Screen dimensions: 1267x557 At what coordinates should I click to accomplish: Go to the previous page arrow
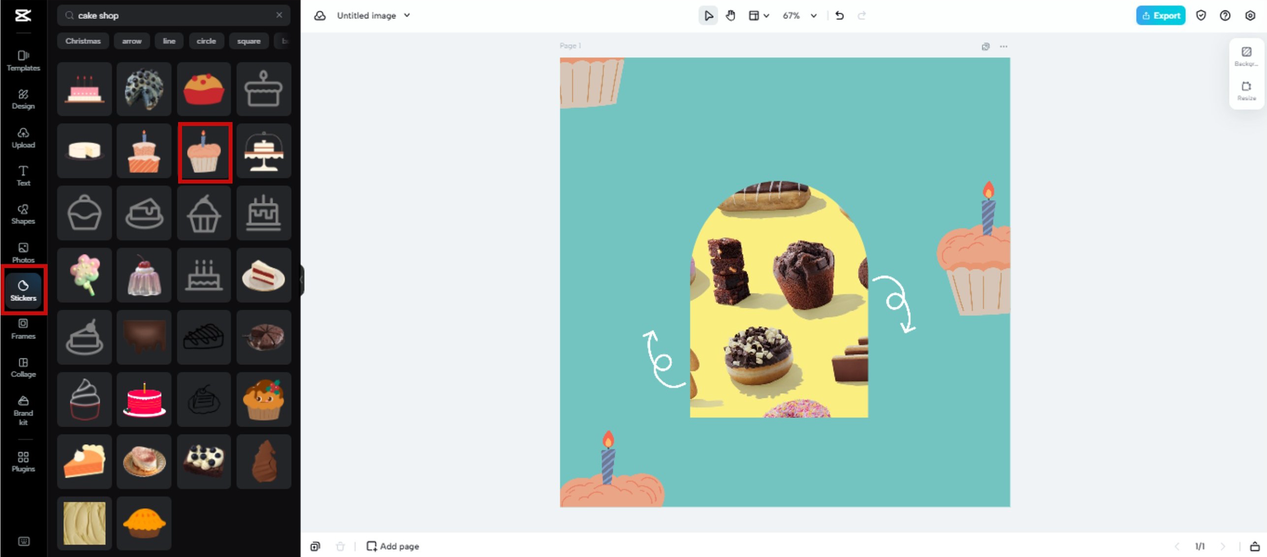[x=1177, y=546]
